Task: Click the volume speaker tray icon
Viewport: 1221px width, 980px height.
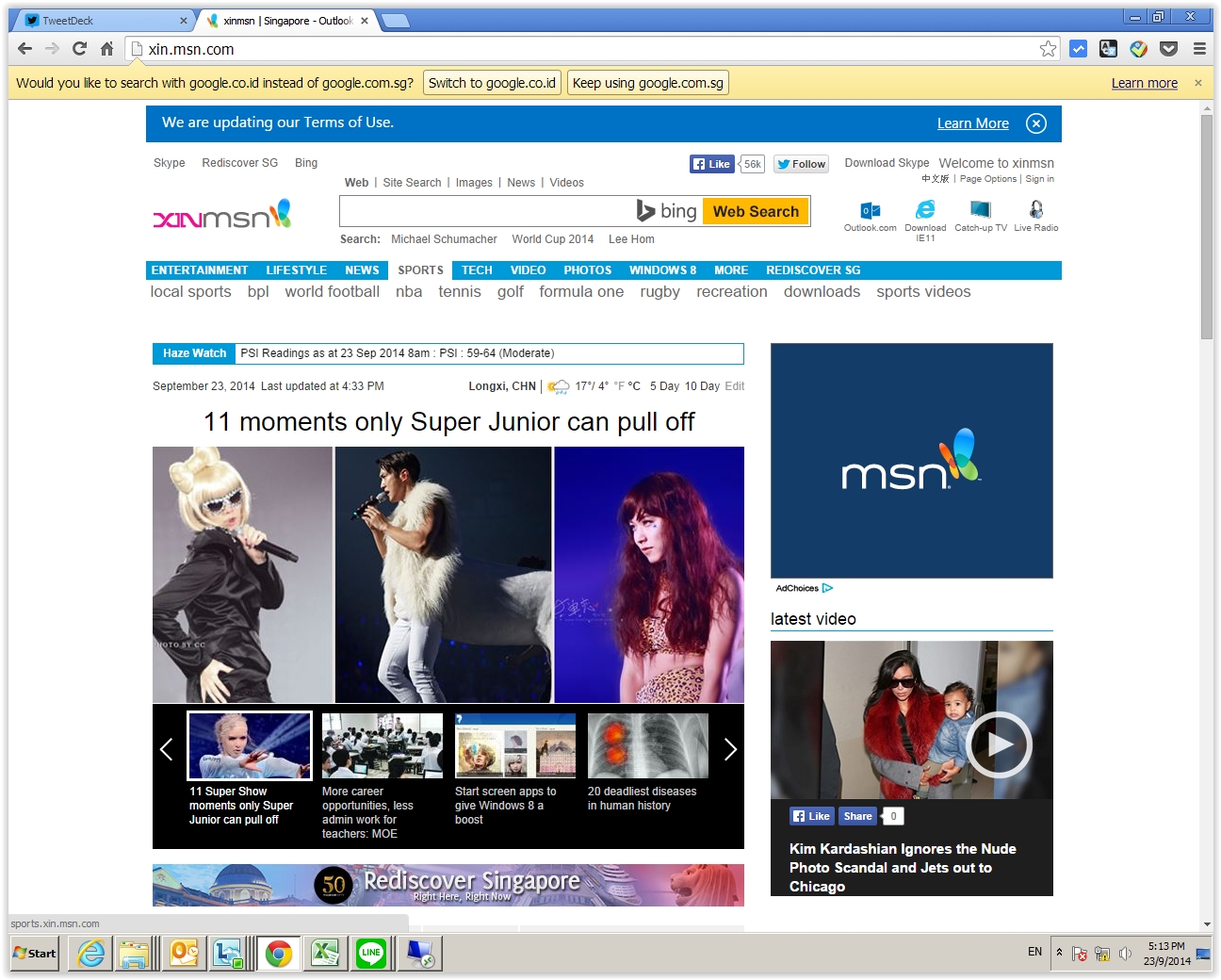Action: [1125, 954]
